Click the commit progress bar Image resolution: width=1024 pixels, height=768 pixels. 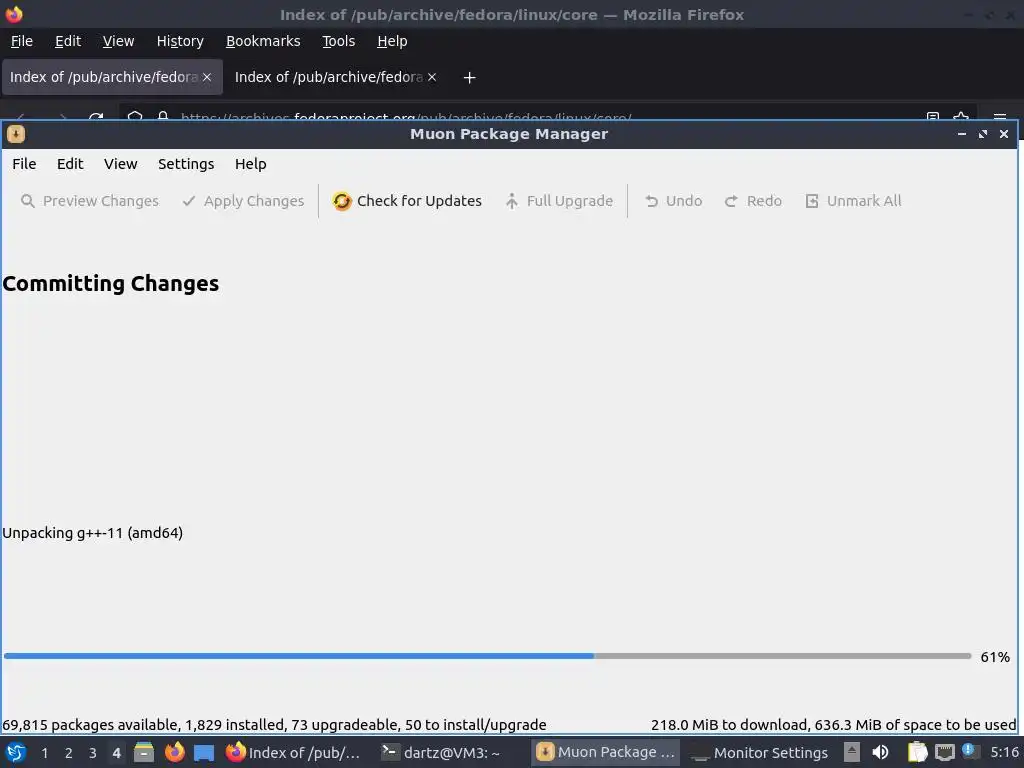point(487,656)
